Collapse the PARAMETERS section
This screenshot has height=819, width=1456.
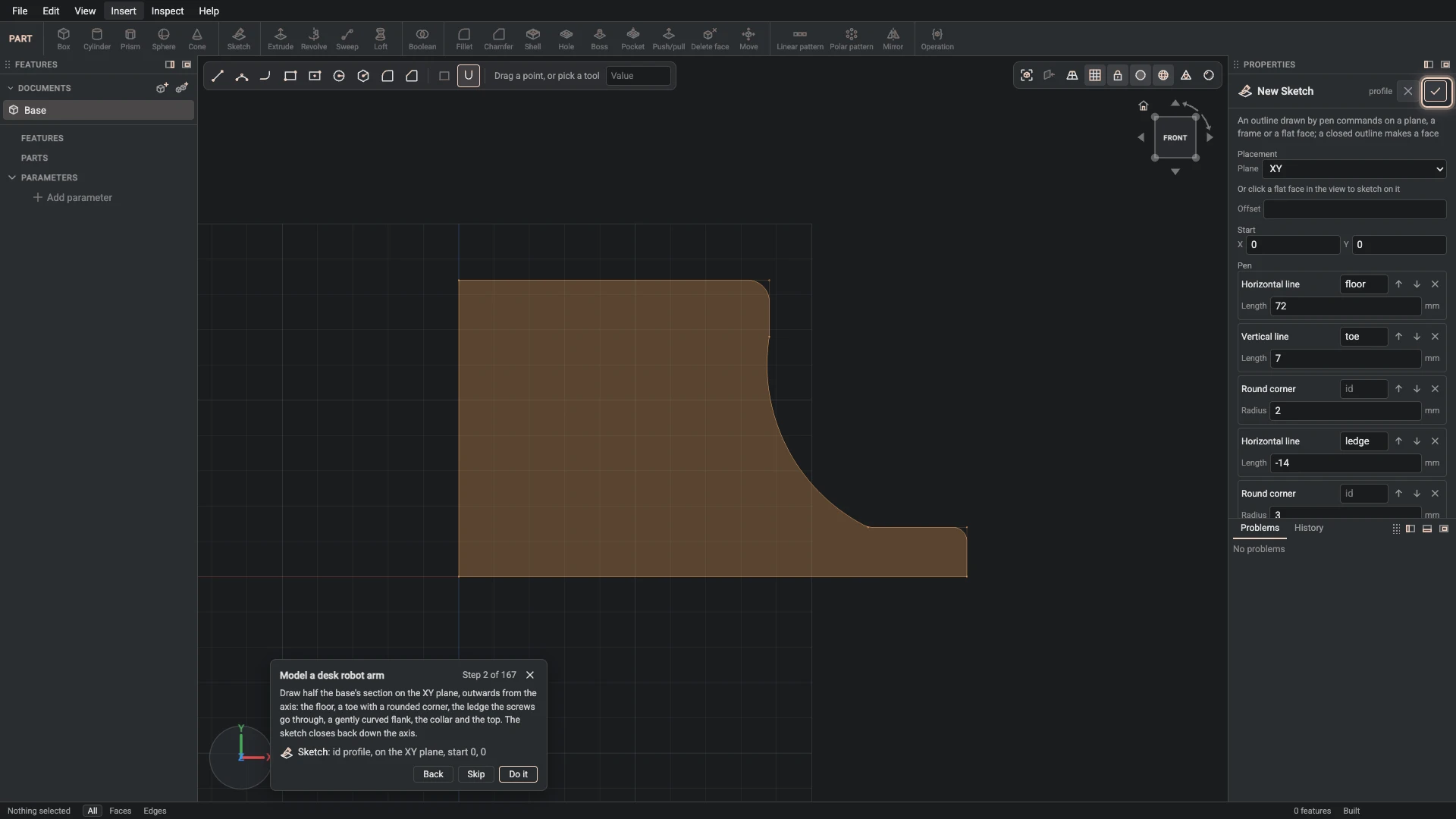(12, 177)
